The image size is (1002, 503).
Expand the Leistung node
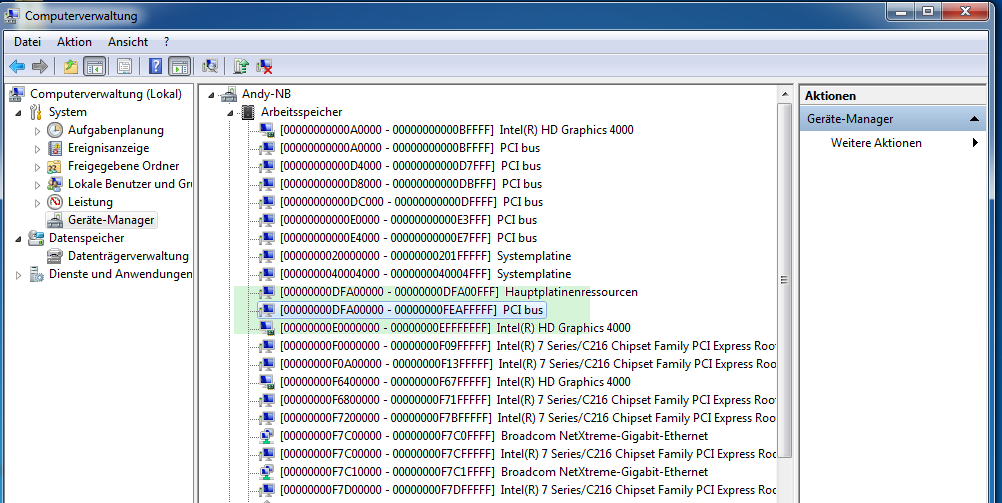[x=37, y=203]
